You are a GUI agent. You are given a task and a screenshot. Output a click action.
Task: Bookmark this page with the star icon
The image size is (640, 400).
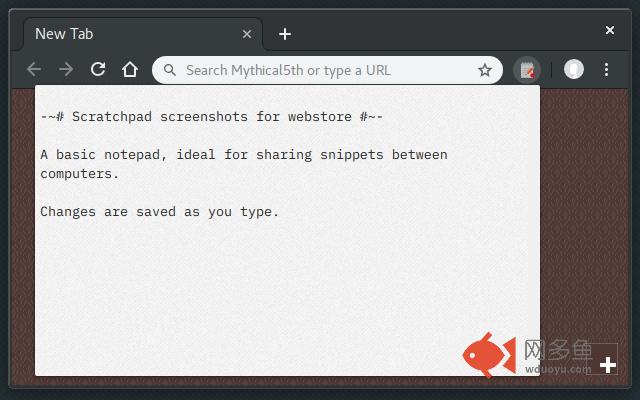[x=485, y=70]
